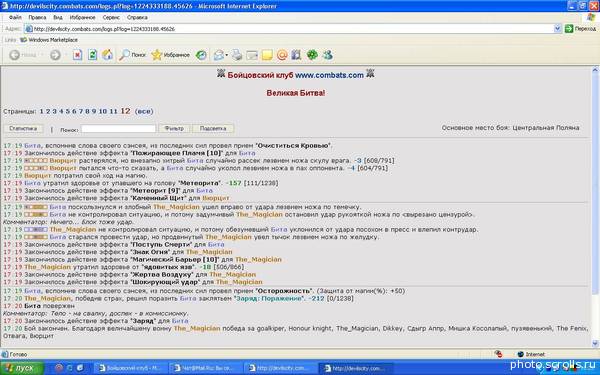Open the Mail button dropdown arrow
The height and width of the screenshot is (375, 600).
pyautogui.click(x=227, y=55)
